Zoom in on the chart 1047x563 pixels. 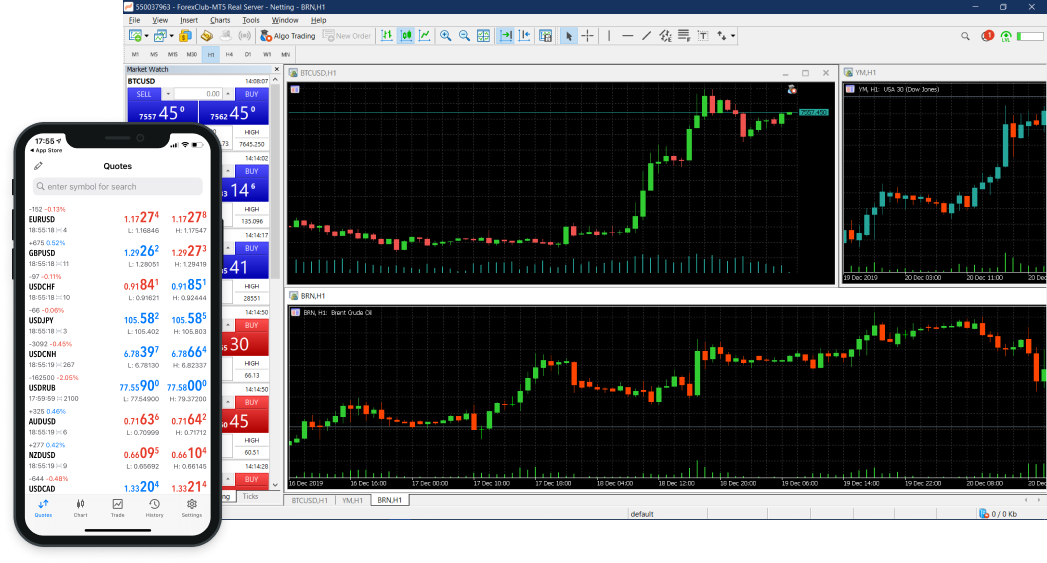[x=445, y=36]
